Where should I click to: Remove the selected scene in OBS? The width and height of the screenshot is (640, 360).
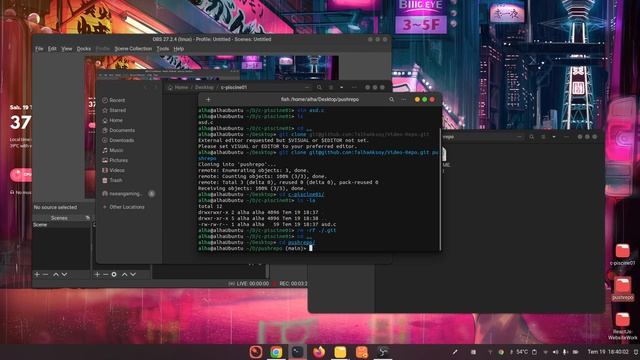(x=46, y=275)
